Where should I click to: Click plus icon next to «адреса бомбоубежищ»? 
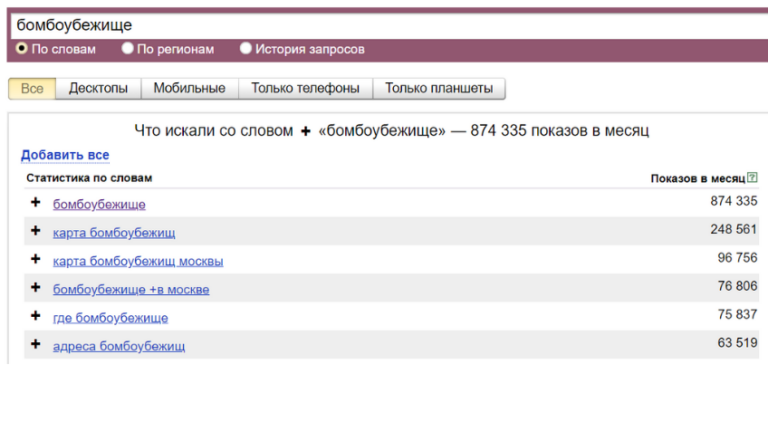click(36, 345)
